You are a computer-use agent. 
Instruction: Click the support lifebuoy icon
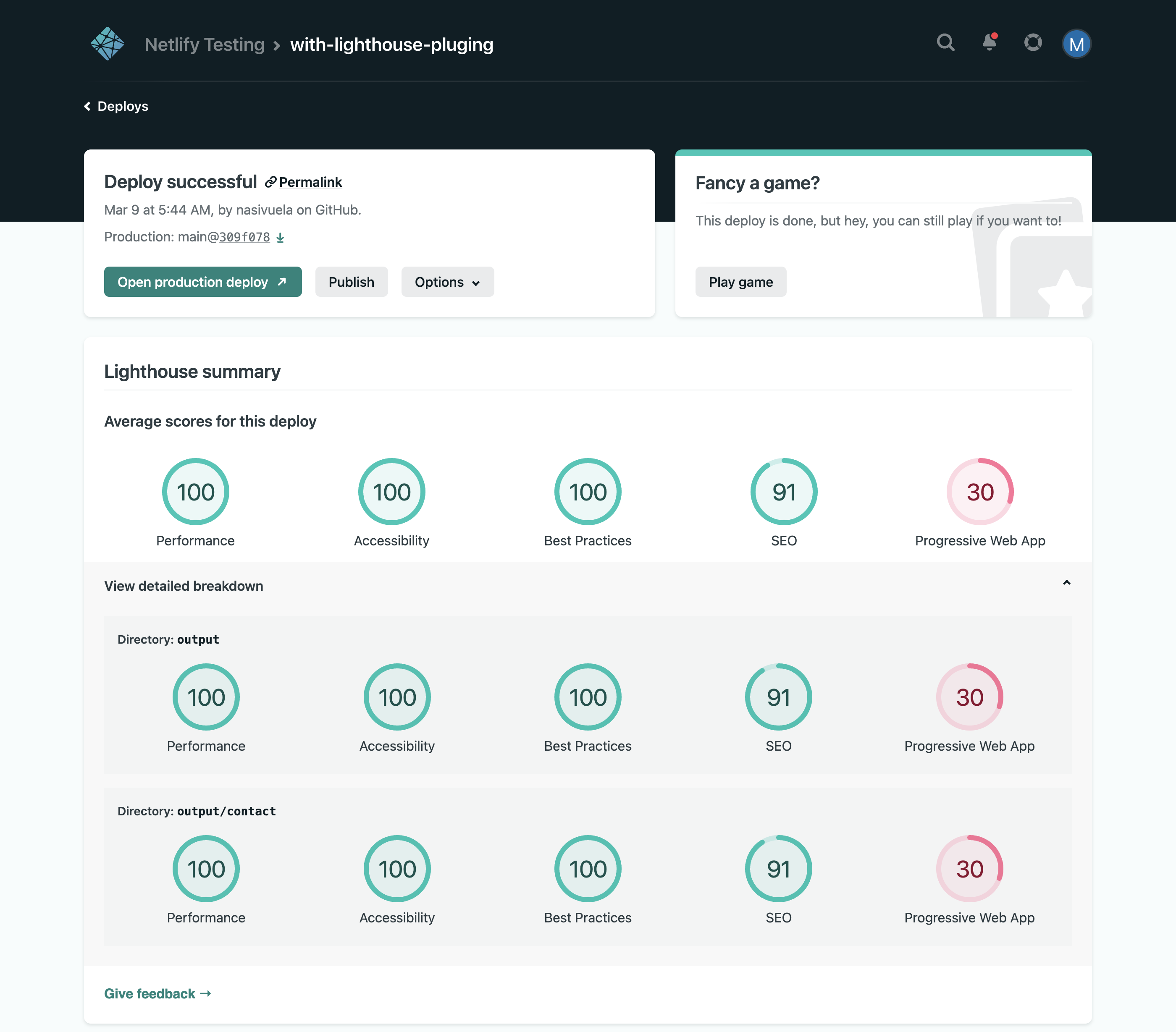pos(1033,42)
